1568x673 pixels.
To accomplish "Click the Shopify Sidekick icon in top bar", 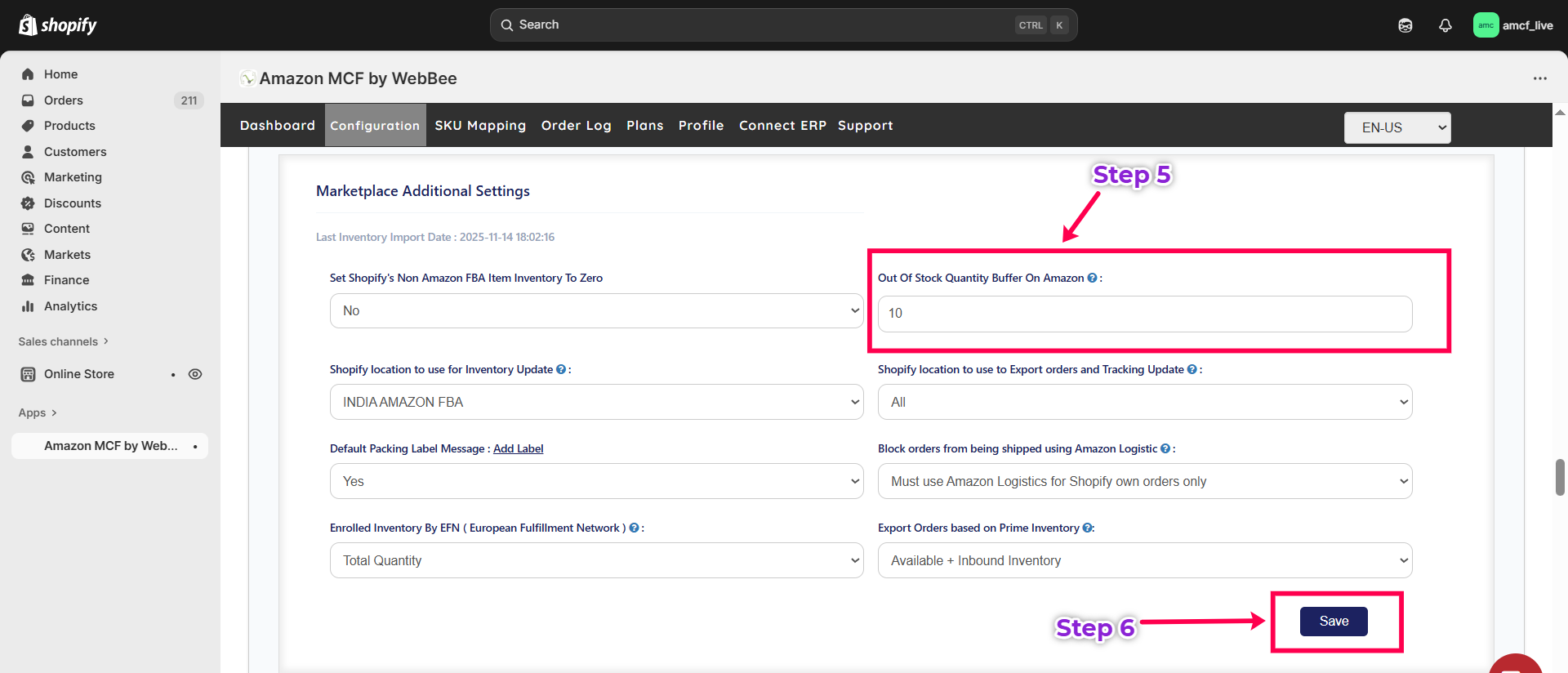I will coord(1405,25).
